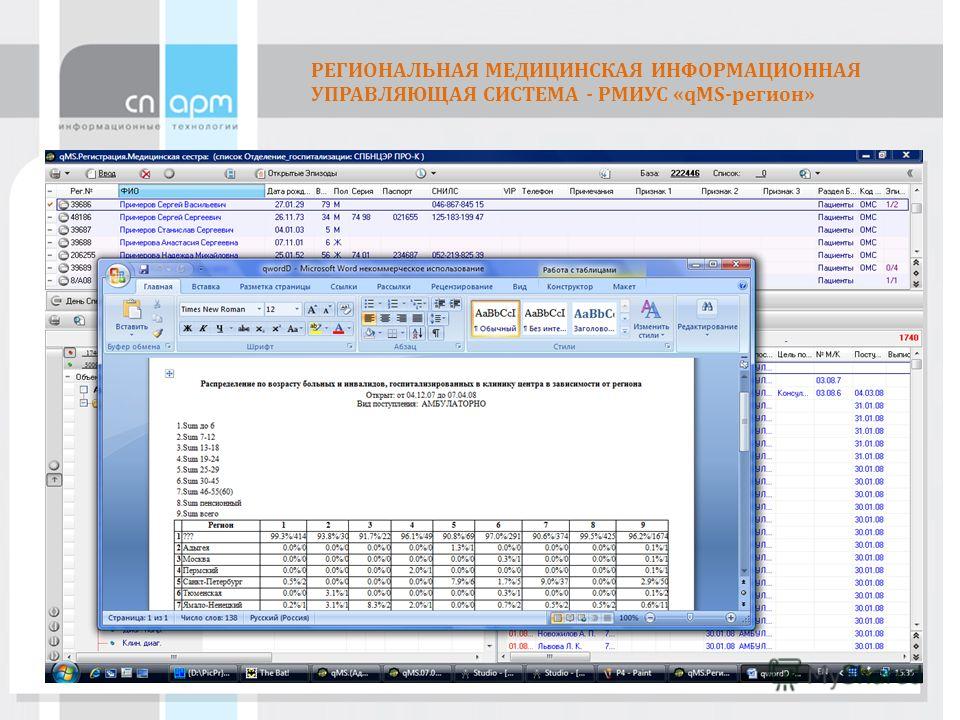Zoom in with plus button in Word
This screenshot has height=720, width=960.
click(x=730, y=618)
